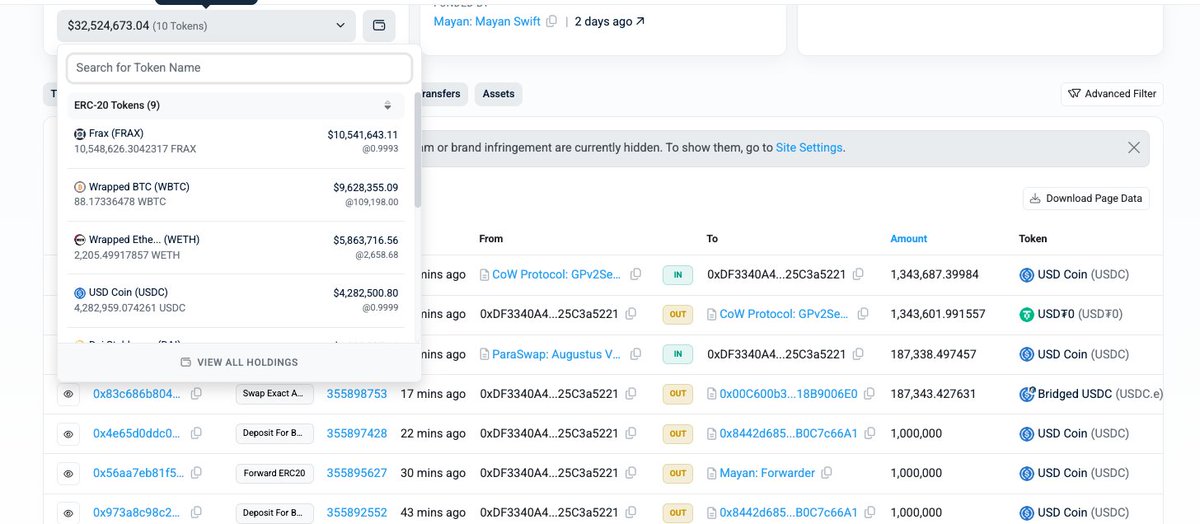Open transaction 0x56aa7eb81f5... hash link
This screenshot has width=1200, height=524.
click(x=137, y=473)
